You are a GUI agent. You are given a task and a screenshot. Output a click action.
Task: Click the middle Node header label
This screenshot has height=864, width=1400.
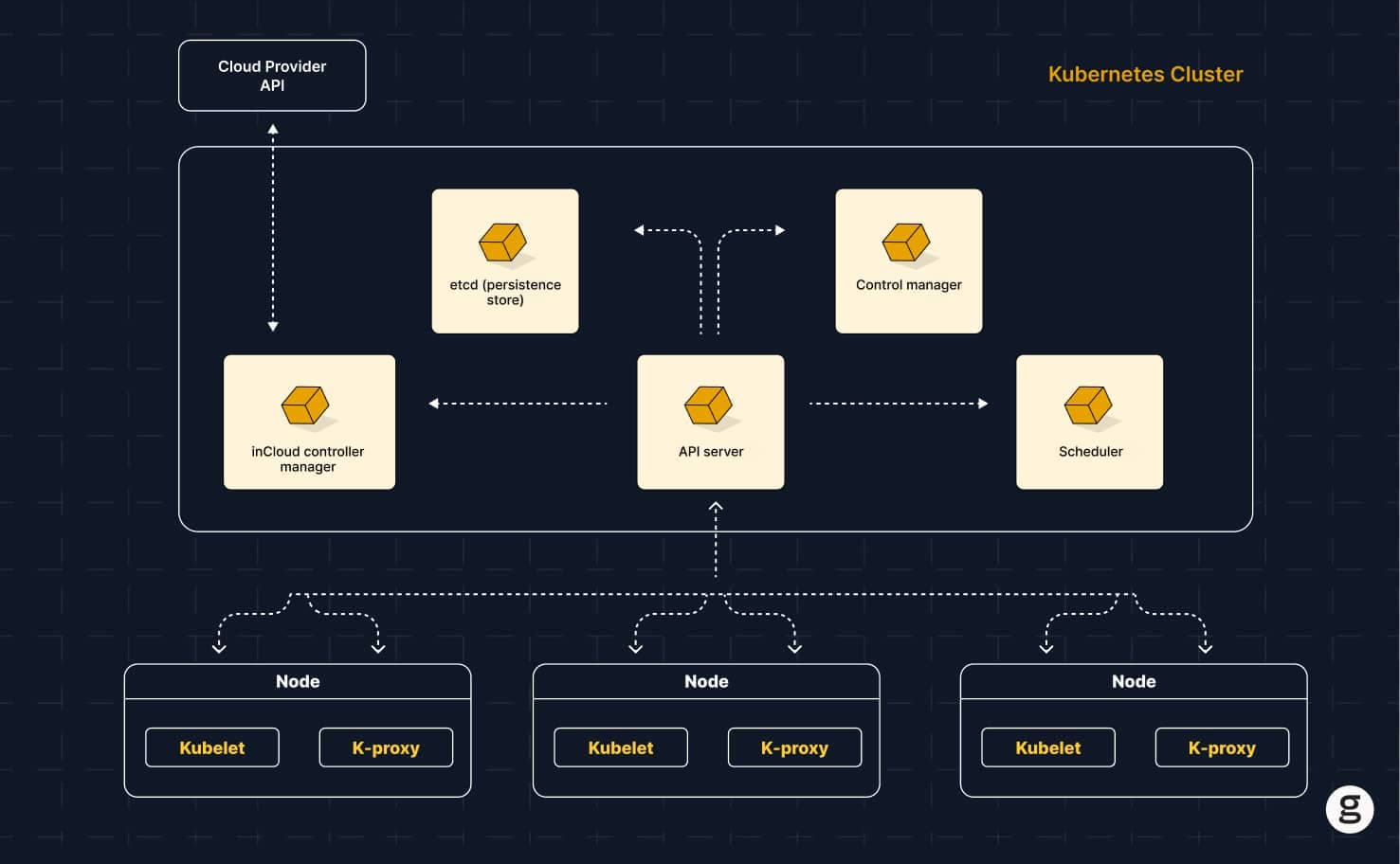pos(706,681)
